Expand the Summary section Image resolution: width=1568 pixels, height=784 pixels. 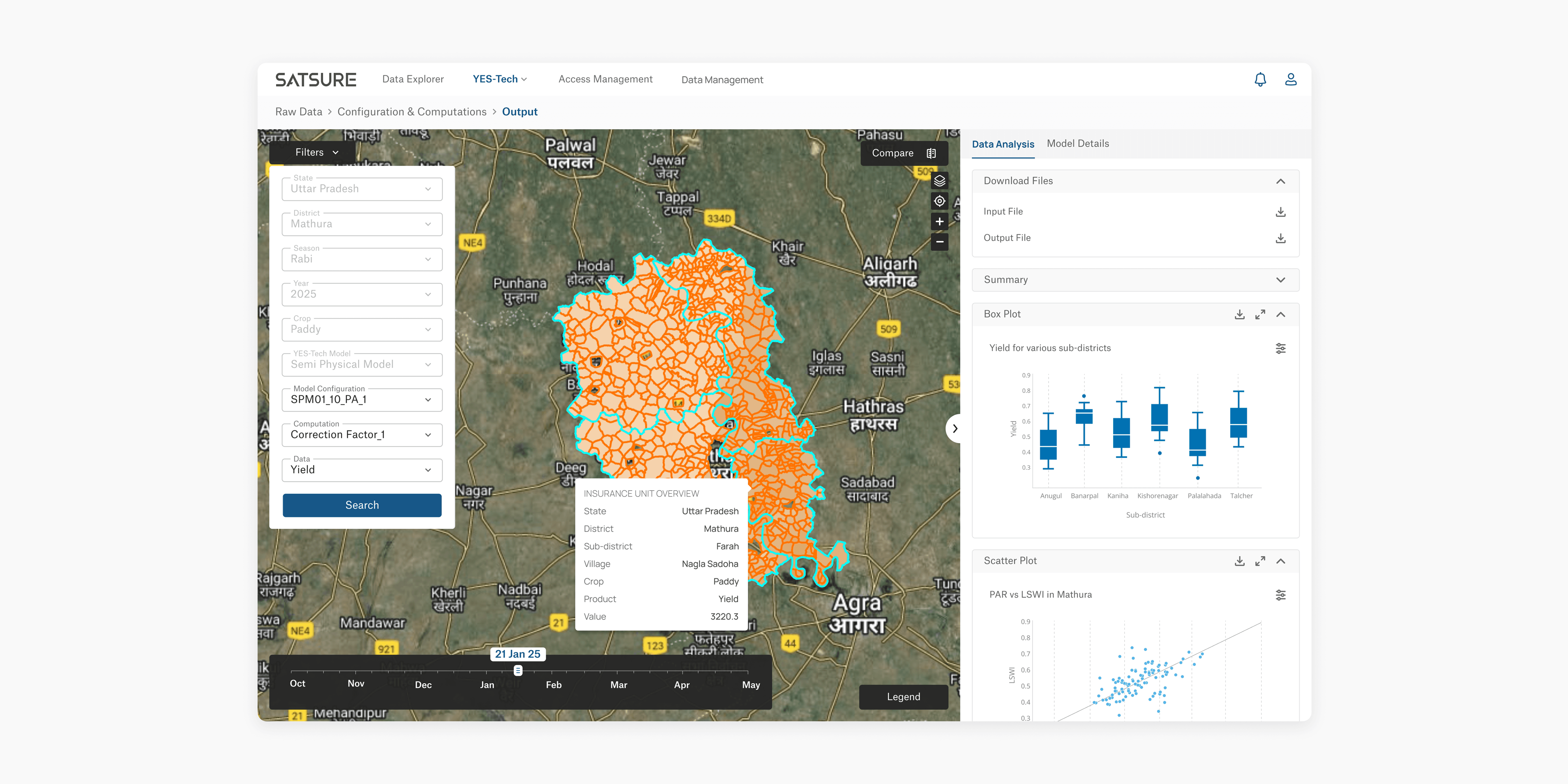tap(1280, 280)
